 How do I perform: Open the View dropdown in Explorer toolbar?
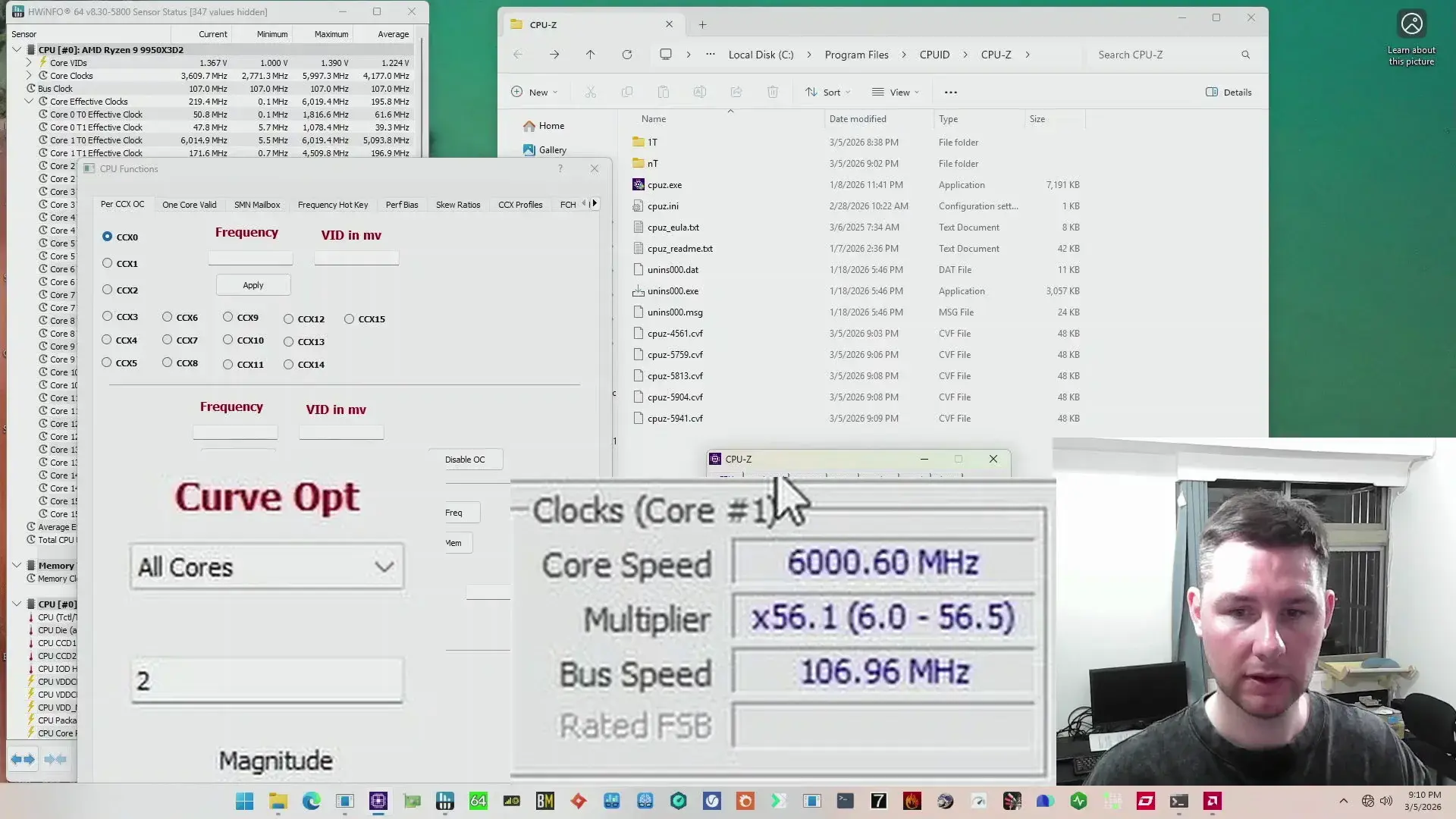tap(896, 93)
